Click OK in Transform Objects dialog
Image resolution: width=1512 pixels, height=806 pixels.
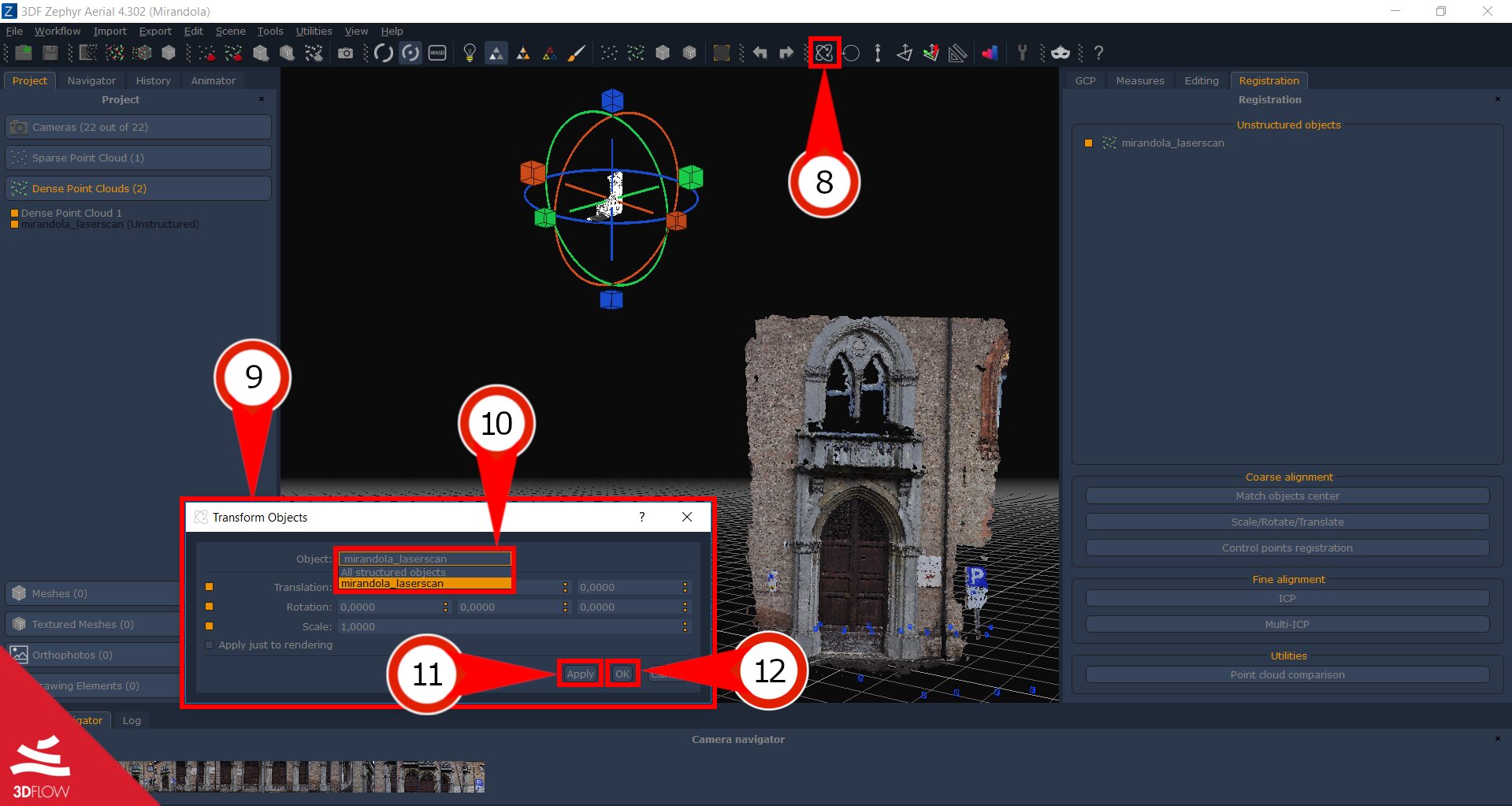(x=622, y=674)
